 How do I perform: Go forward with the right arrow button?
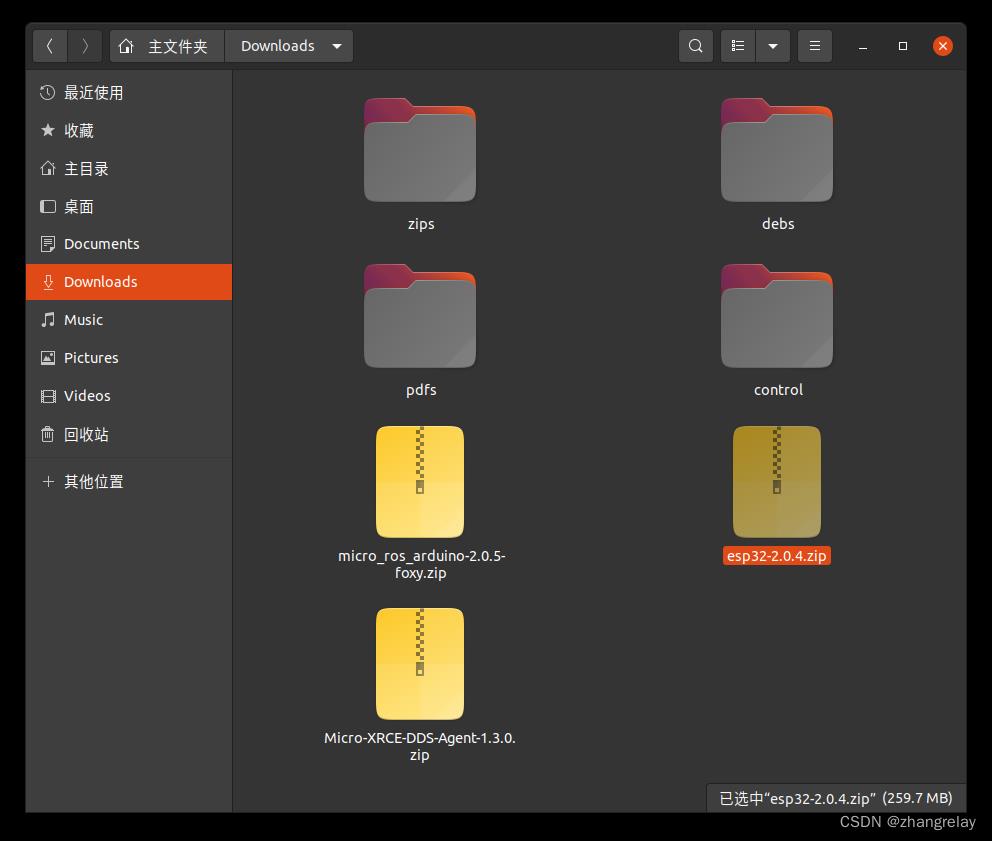tap(85, 46)
